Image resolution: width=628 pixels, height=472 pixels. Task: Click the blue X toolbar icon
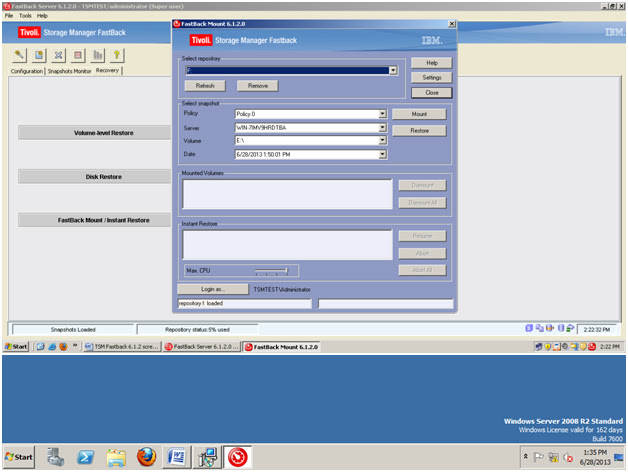[x=58, y=55]
